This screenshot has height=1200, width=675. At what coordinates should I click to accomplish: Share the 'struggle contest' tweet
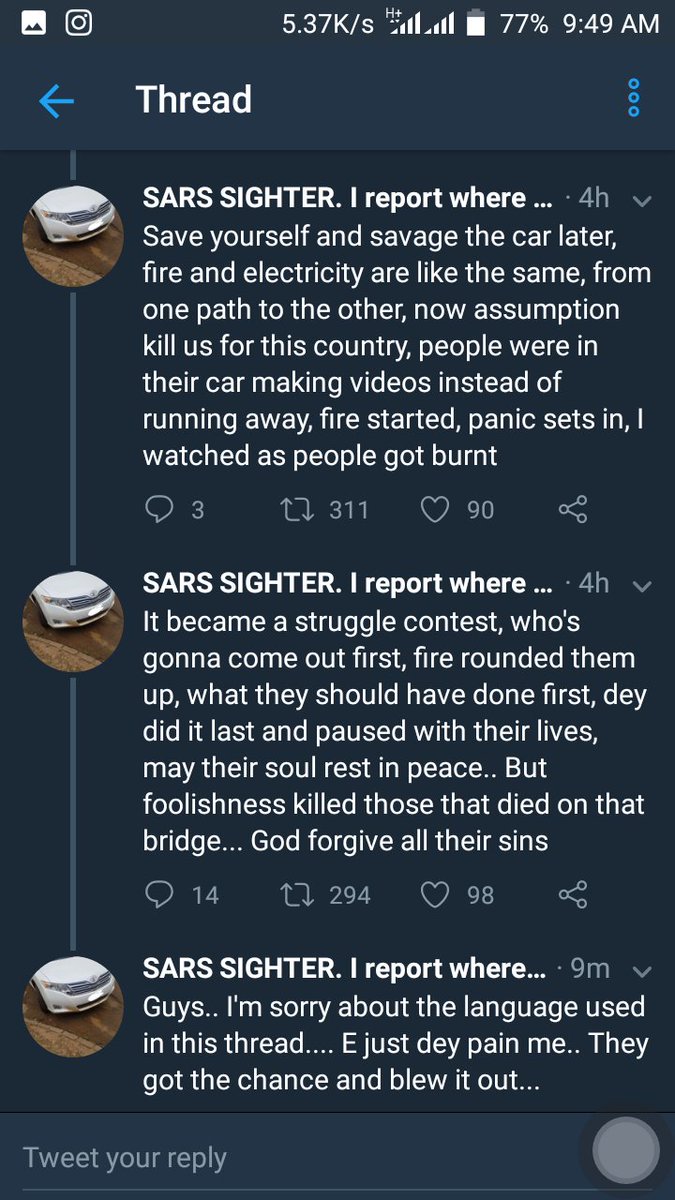pos(572,894)
